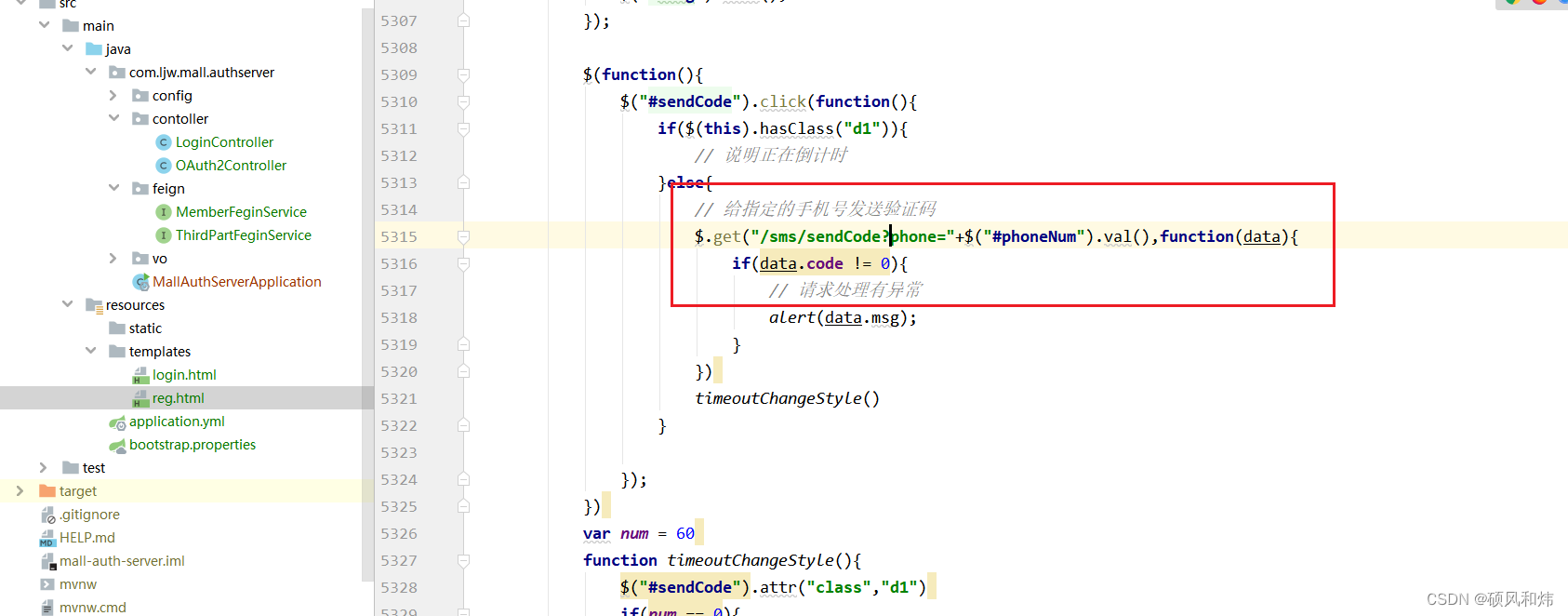Expand the vo package

pos(113,258)
